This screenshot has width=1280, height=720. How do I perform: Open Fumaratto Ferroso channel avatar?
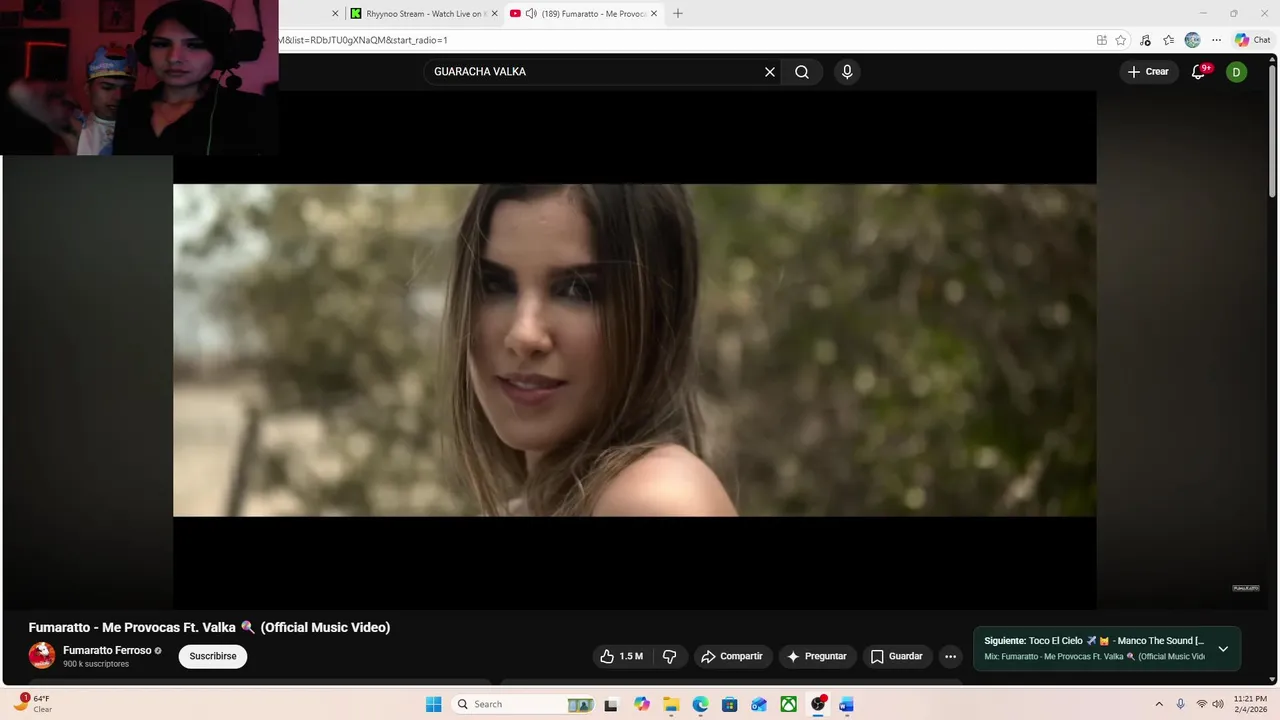pos(42,656)
